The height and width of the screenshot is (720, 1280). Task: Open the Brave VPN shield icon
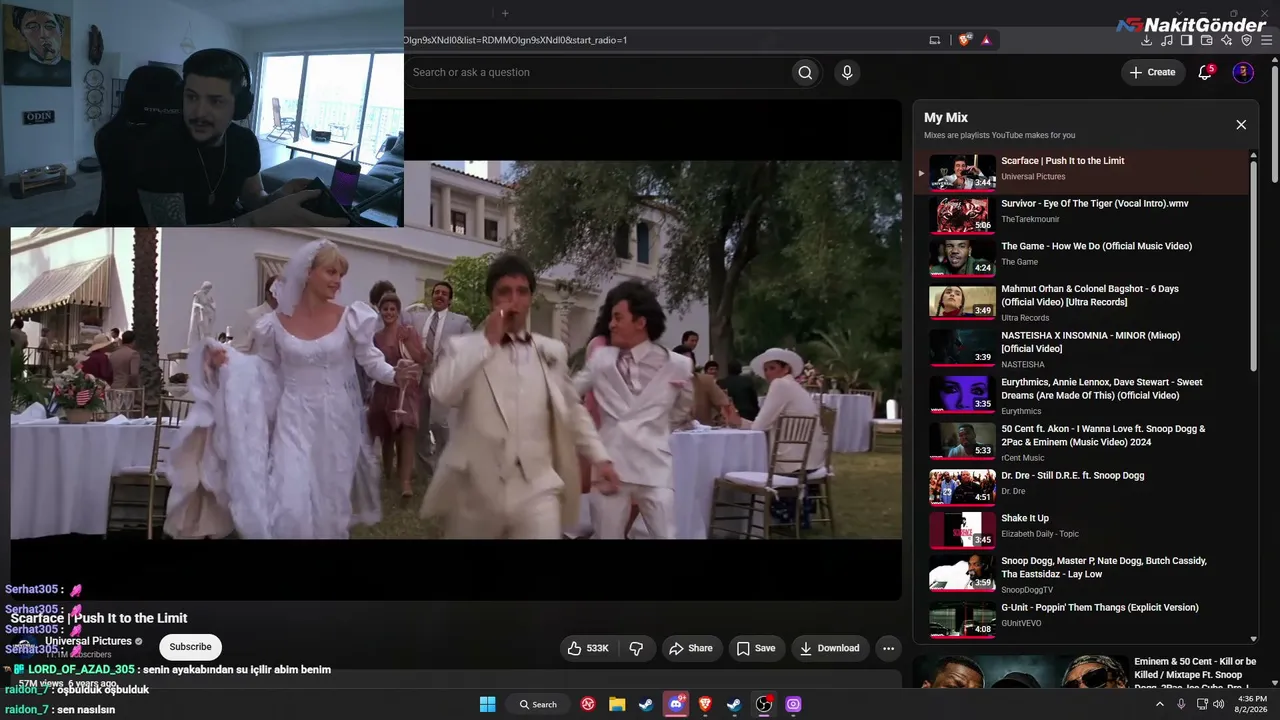point(1246,40)
